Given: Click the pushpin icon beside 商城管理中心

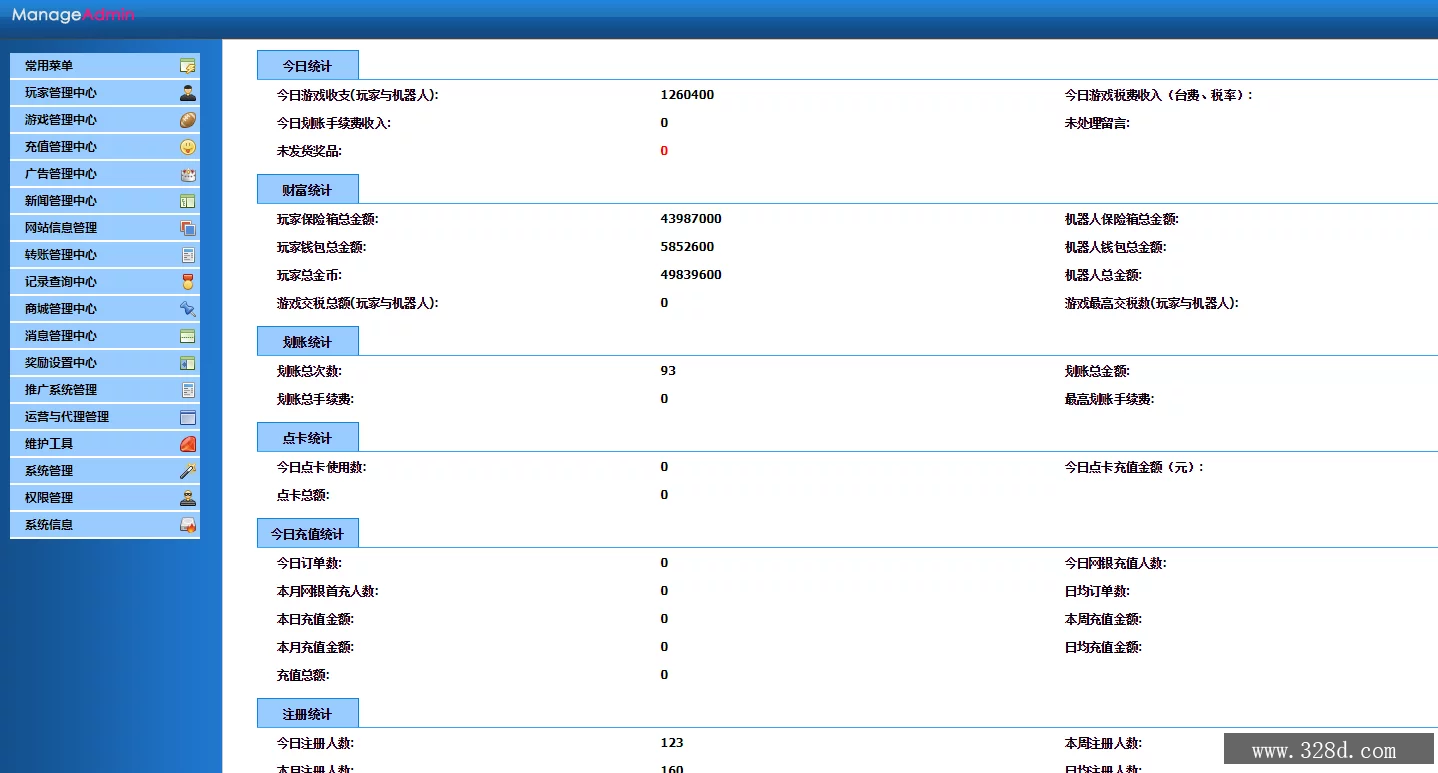Looking at the screenshot, I should point(187,309).
